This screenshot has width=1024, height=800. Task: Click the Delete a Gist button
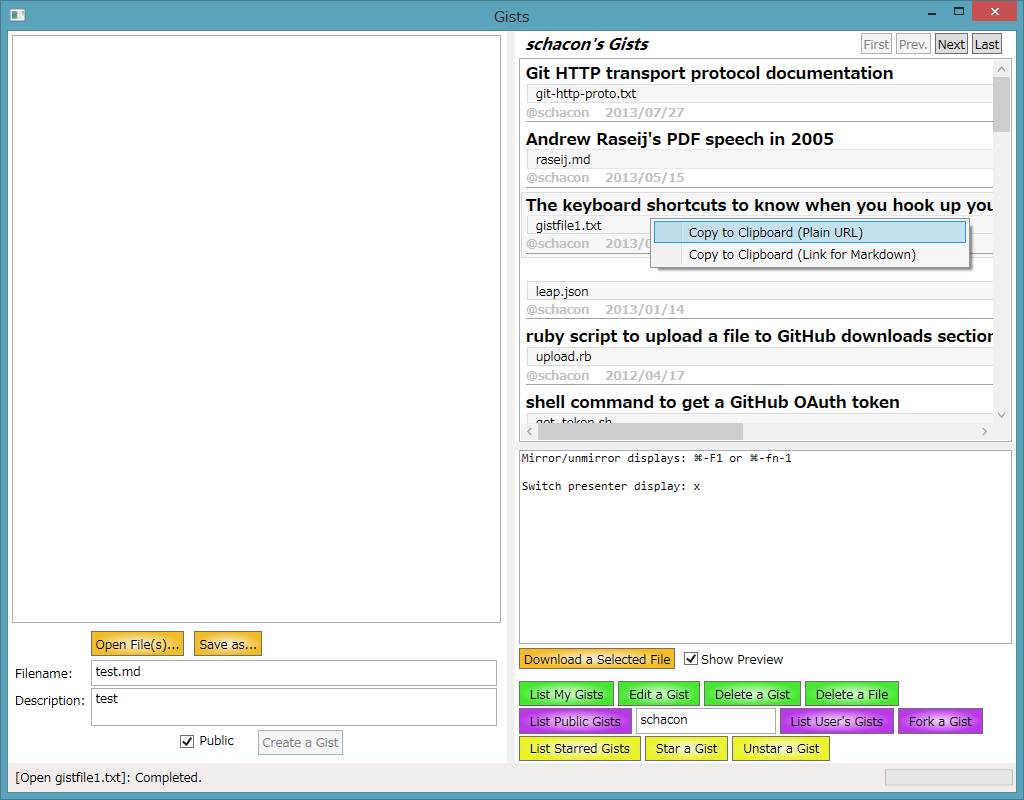click(x=752, y=694)
